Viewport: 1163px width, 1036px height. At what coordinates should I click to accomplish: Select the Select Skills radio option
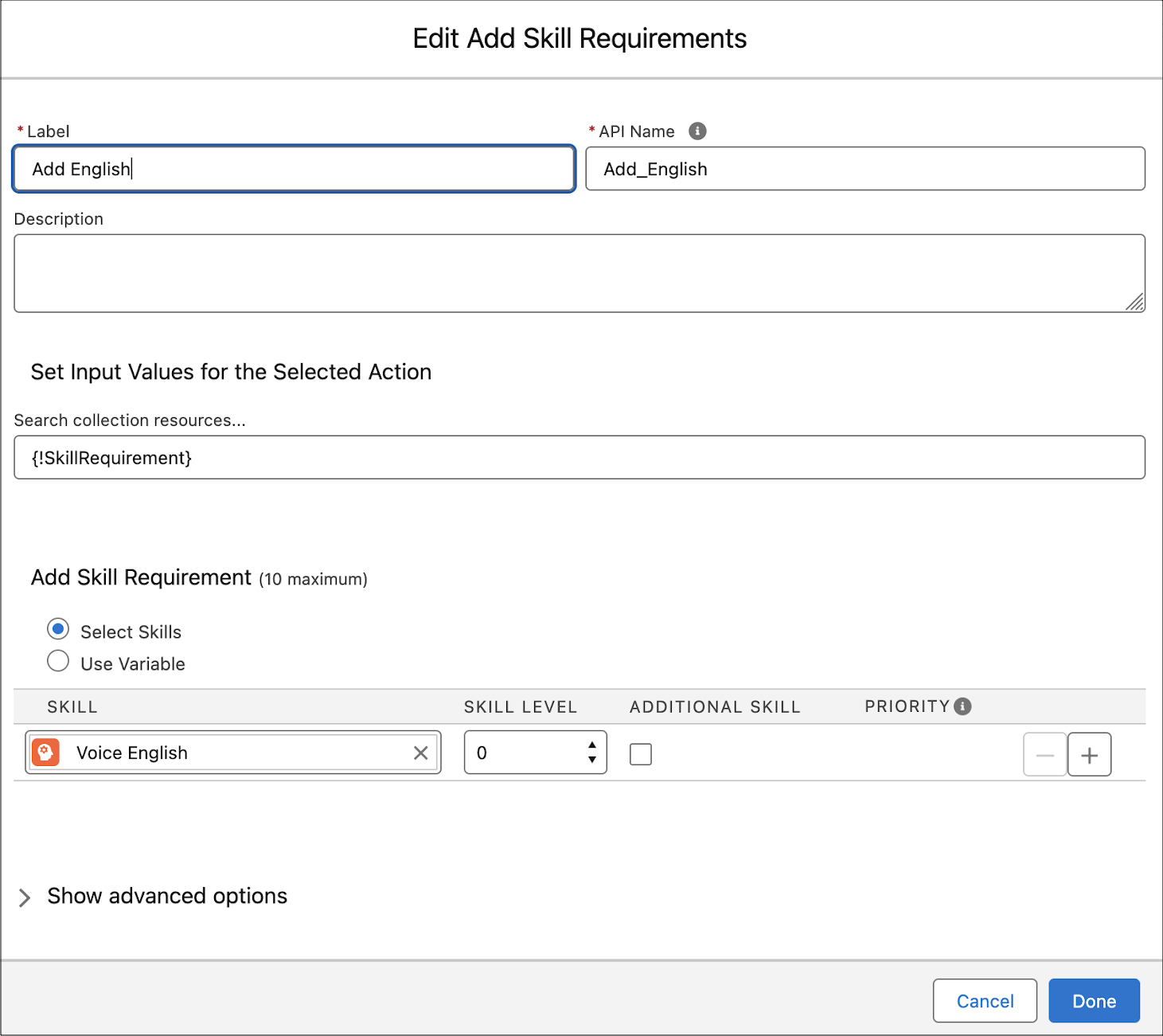(58, 629)
